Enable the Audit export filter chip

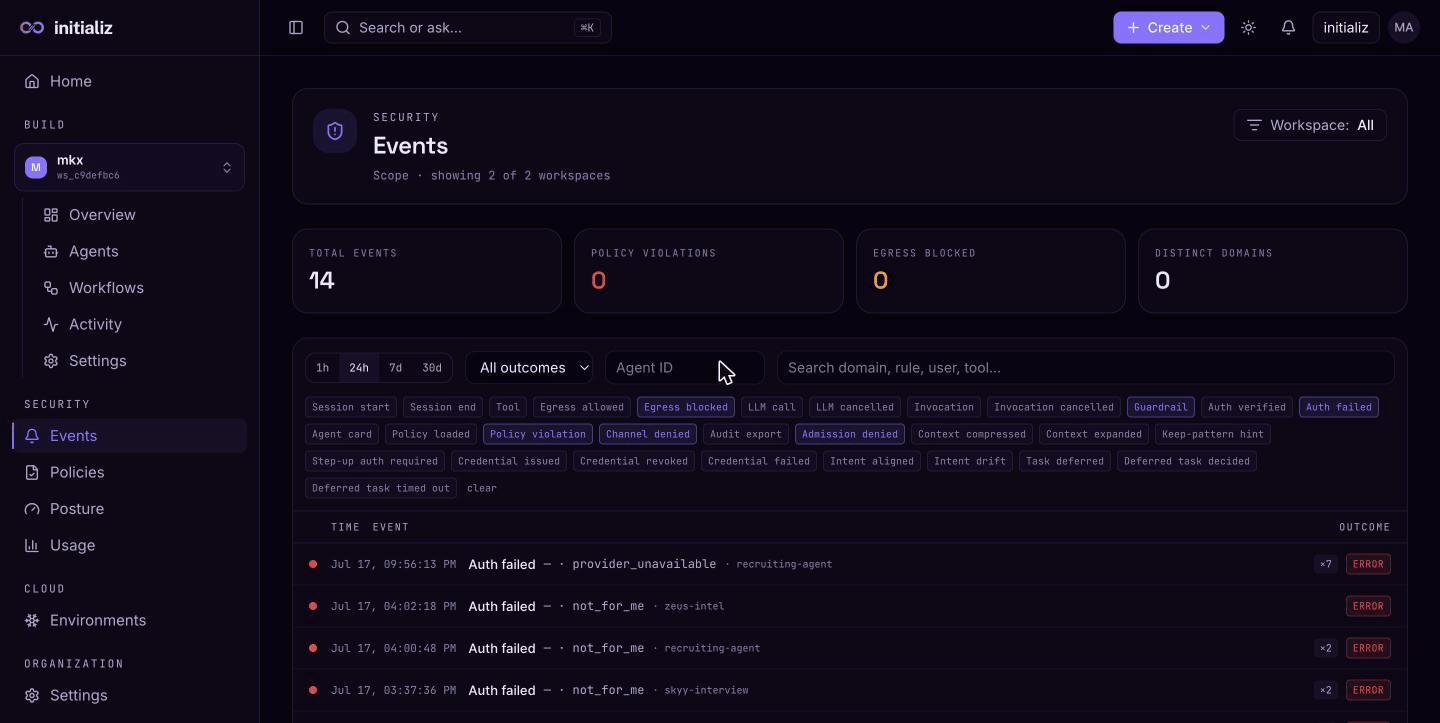(x=746, y=434)
